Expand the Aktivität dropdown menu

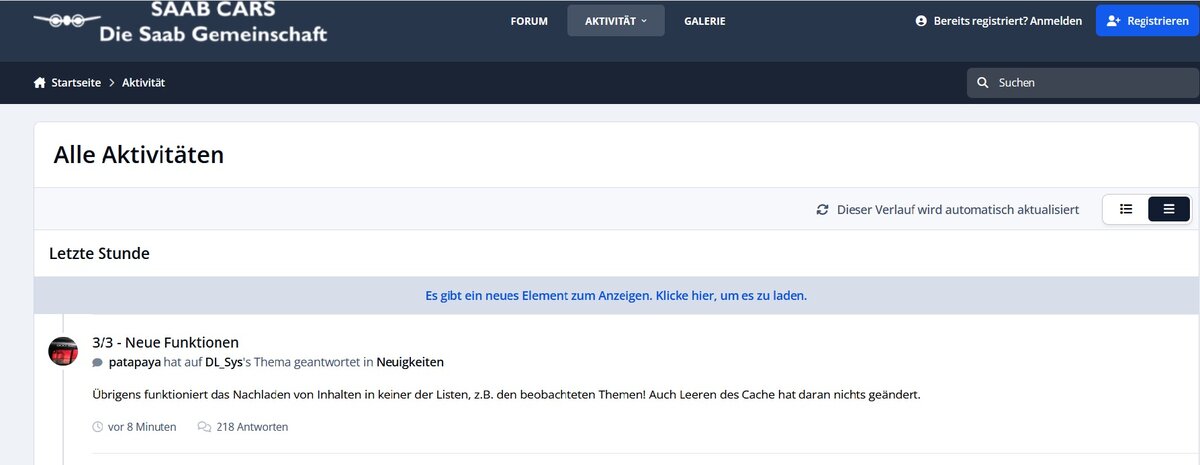coord(616,21)
